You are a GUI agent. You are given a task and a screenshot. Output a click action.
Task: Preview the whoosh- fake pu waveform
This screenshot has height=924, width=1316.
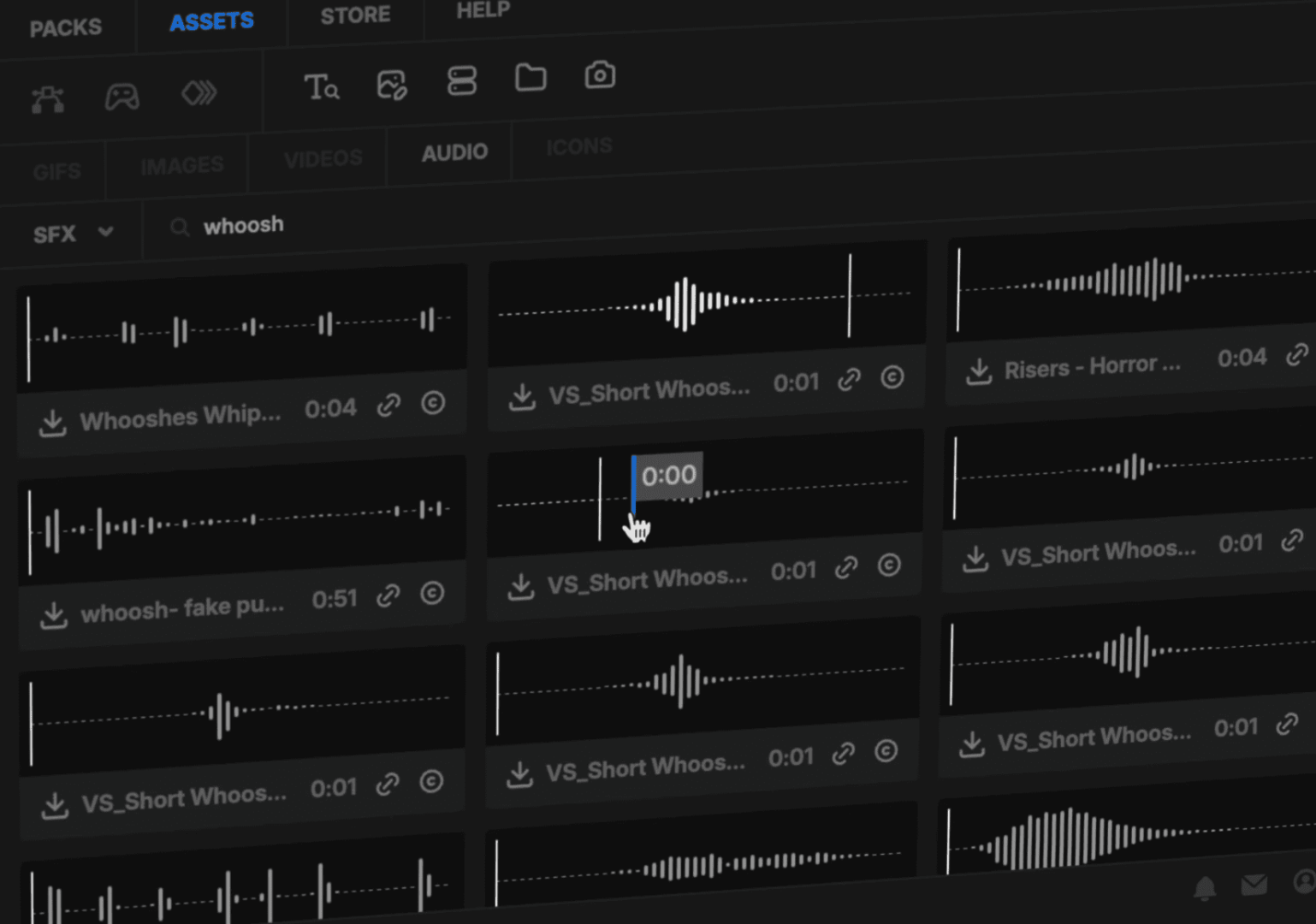pyautogui.click(x=241, y=519)
